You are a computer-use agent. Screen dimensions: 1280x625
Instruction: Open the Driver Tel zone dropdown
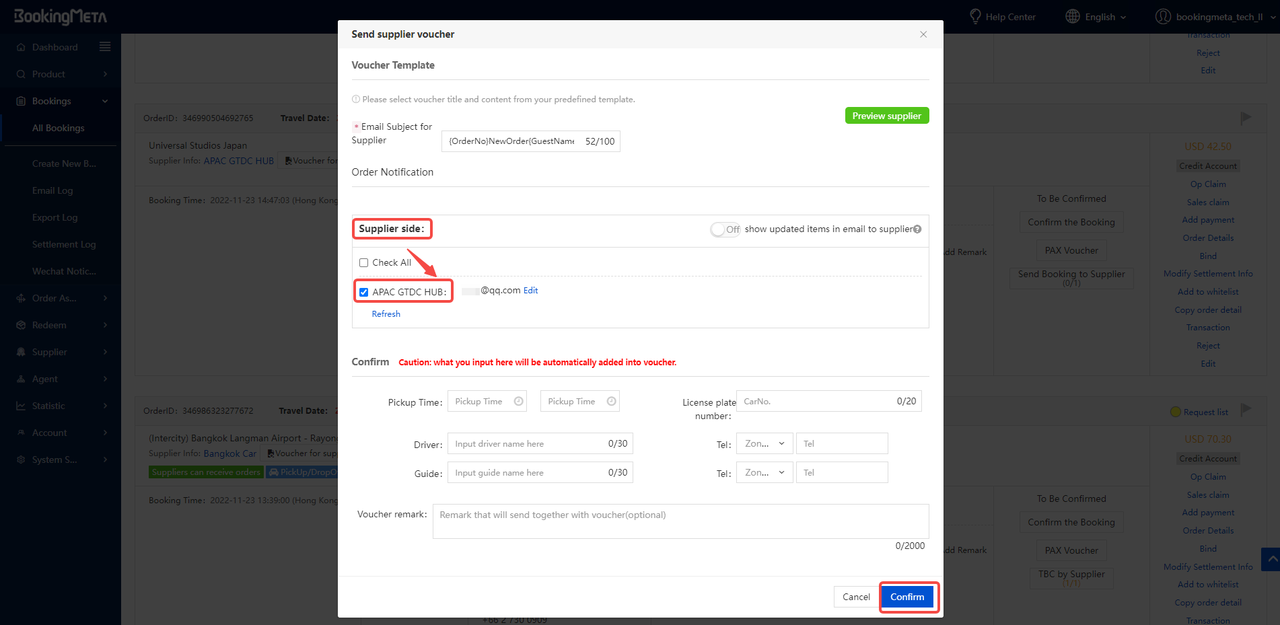pos(765,443)
